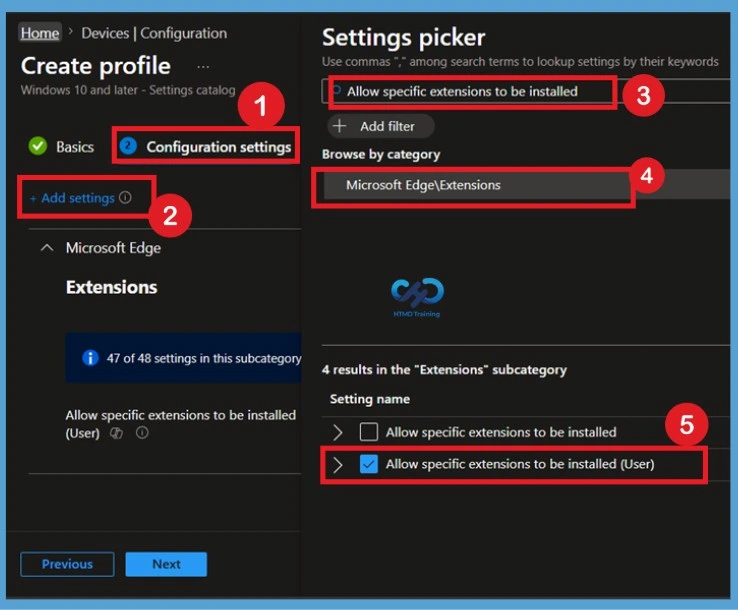The width and height of the screenshot is (738, 610).
Task: Click the Add filter button
Action: [x=380, y=126]
